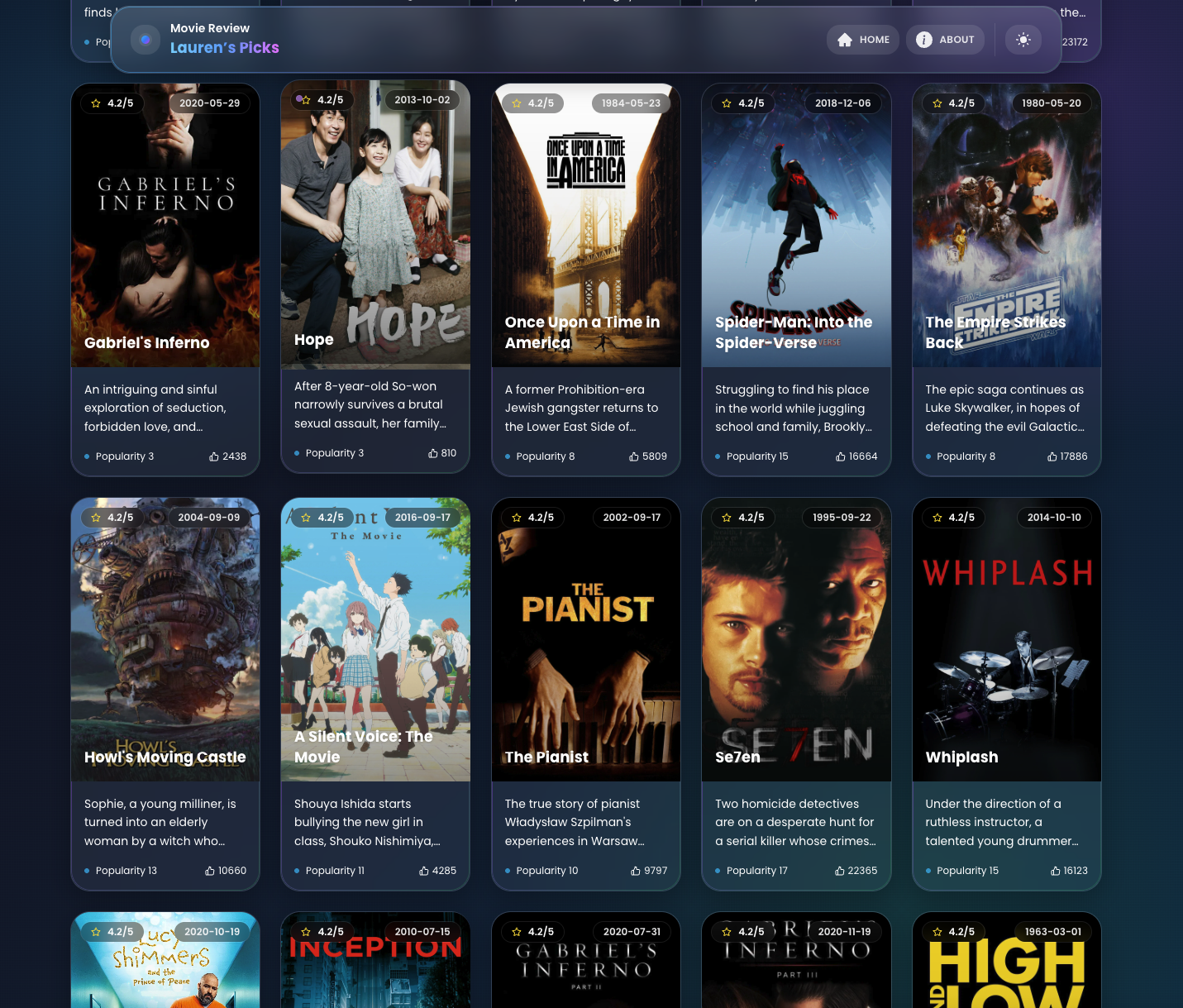This screenshot has height=1008, width=1183.
Task: Click thumbs-up icon on Once Upon a Time in America
Action: point(634,456)
